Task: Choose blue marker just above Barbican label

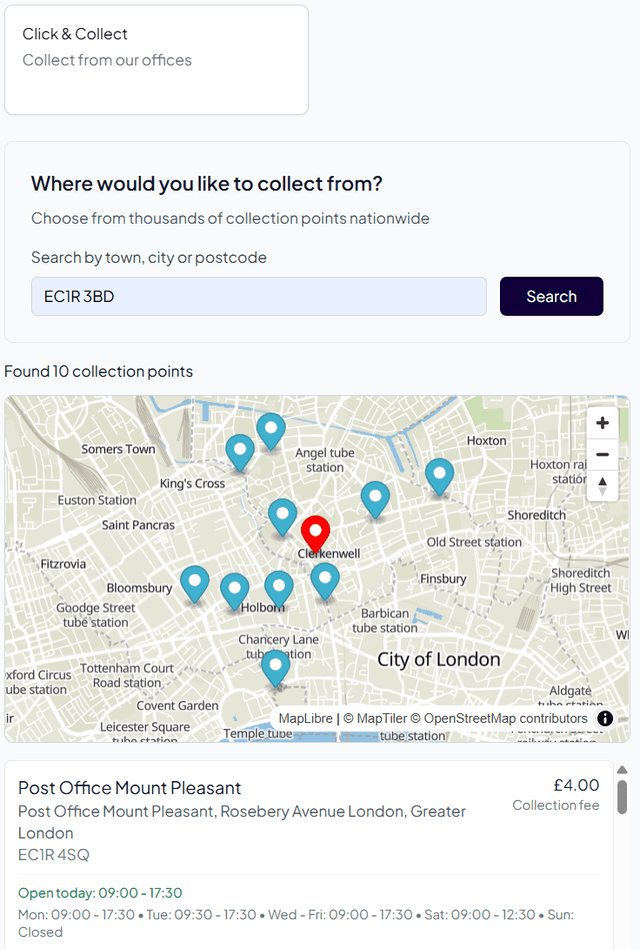Action: pos(324,580)
